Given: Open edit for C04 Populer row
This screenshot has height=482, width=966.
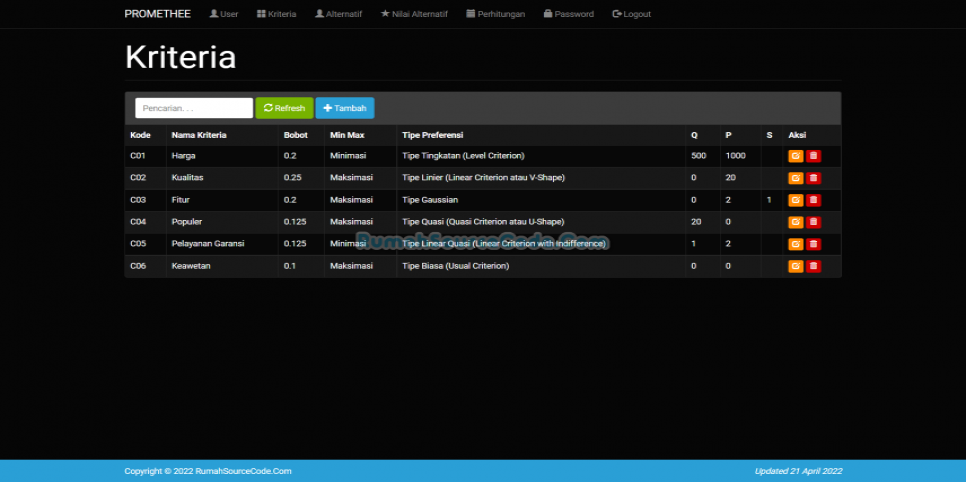Looking at the screenshot, I should [x=795, y=222].
